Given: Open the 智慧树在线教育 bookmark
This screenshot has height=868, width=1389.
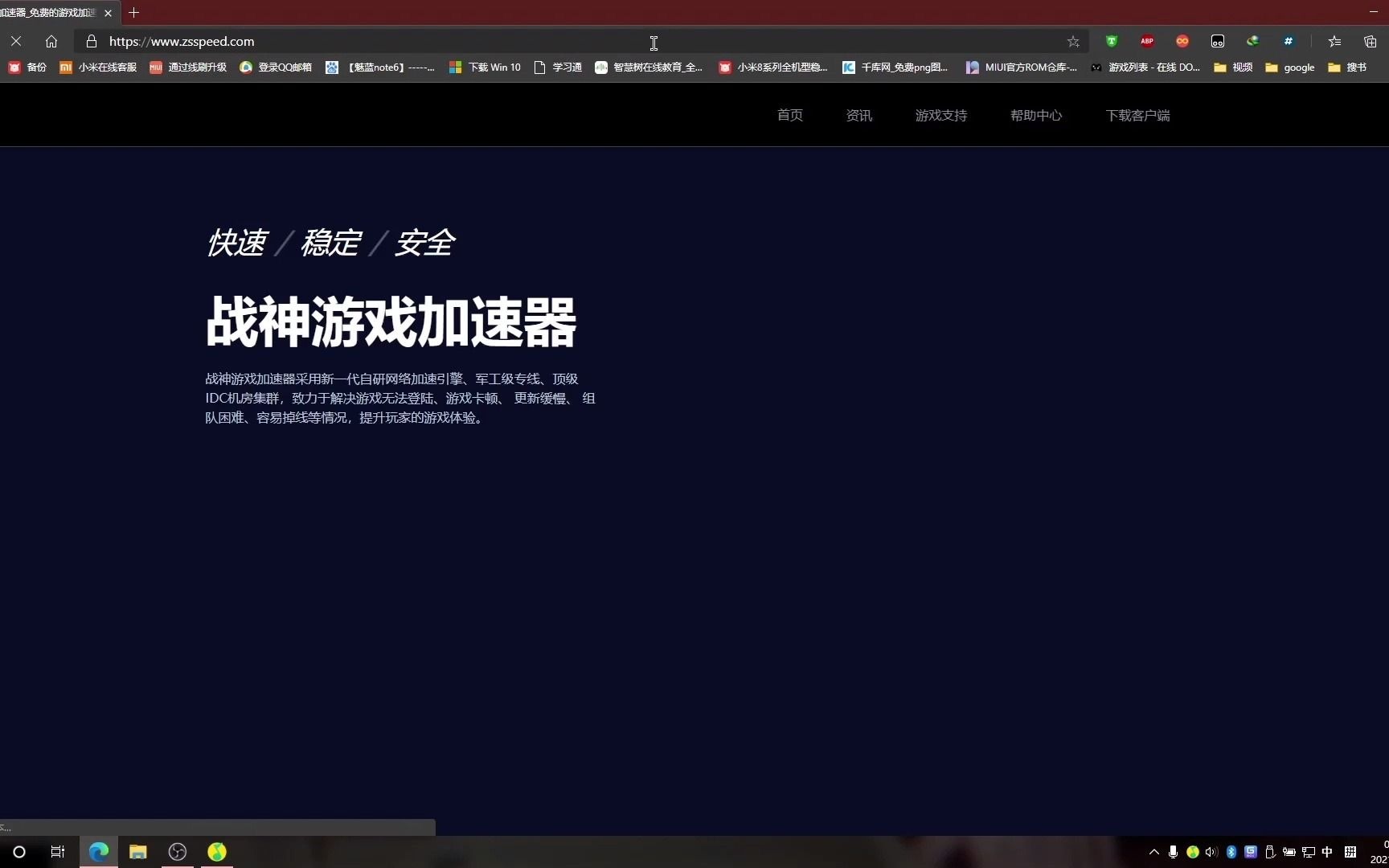Looking at the screenshot, I should [649, 68].
